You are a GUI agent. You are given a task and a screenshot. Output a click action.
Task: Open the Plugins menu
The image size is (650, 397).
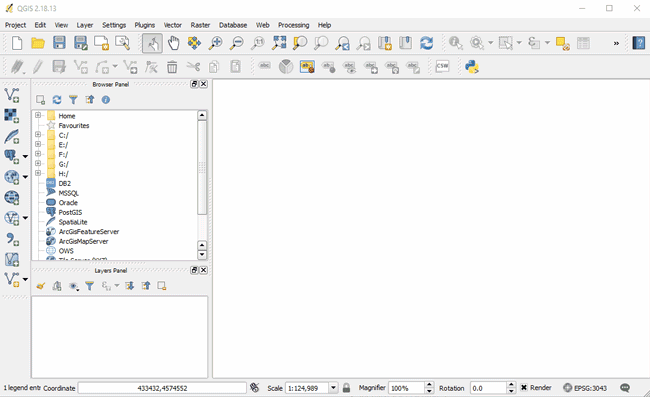click(145, 25)
